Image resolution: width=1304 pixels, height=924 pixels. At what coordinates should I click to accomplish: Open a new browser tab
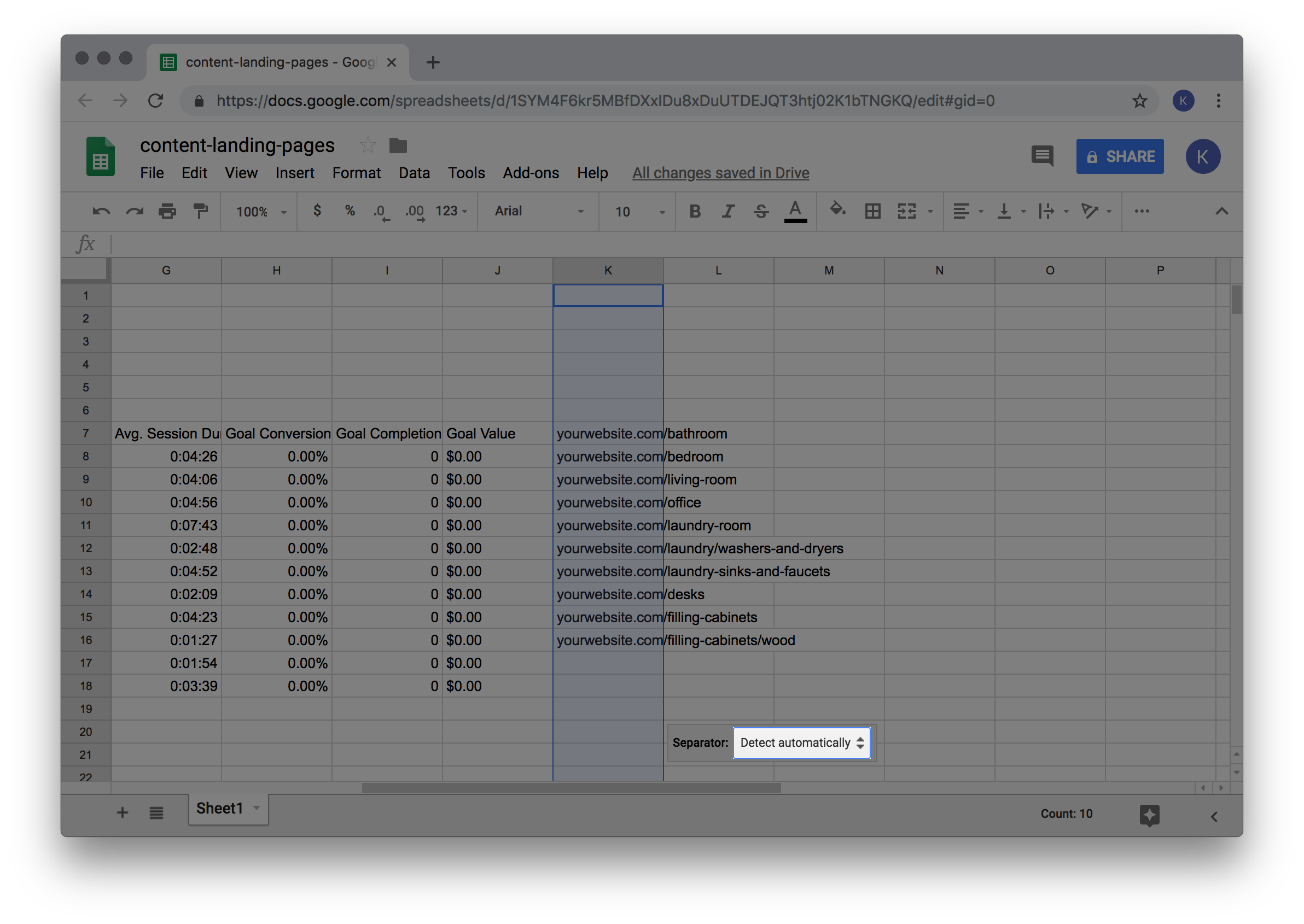tap(433, 62)
